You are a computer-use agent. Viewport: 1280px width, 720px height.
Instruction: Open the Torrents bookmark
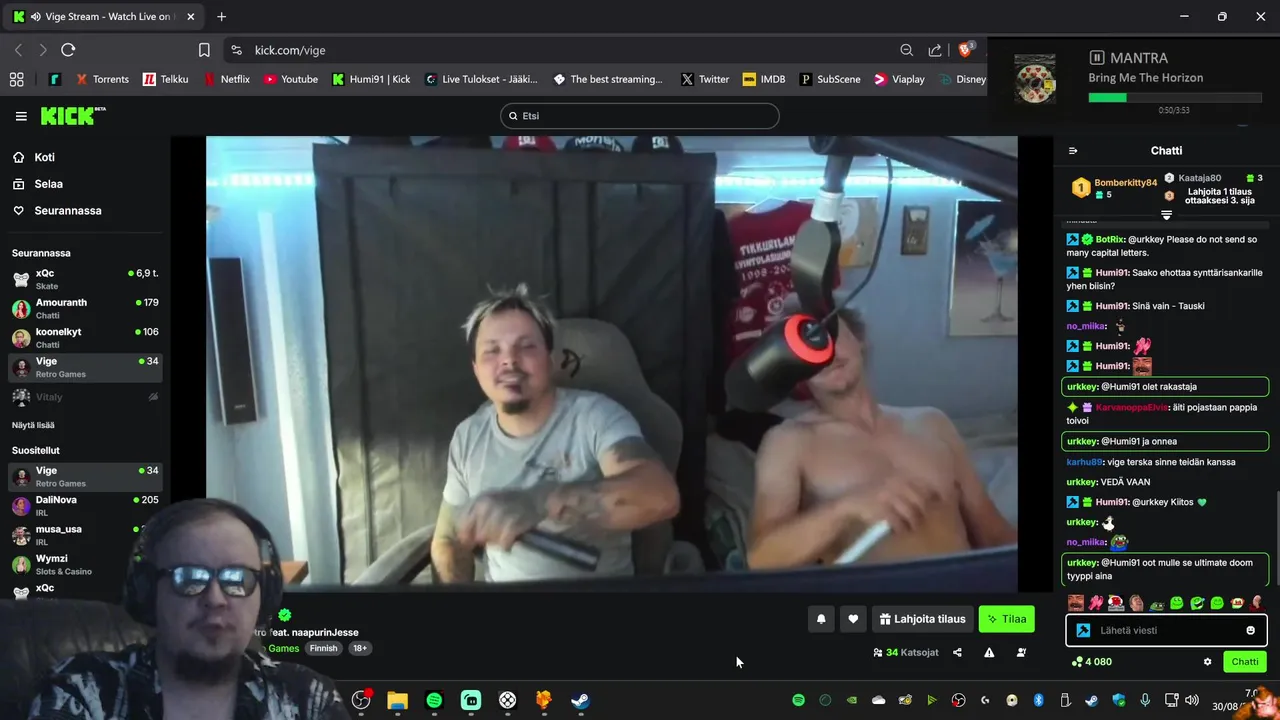click(x=102, y=79)
